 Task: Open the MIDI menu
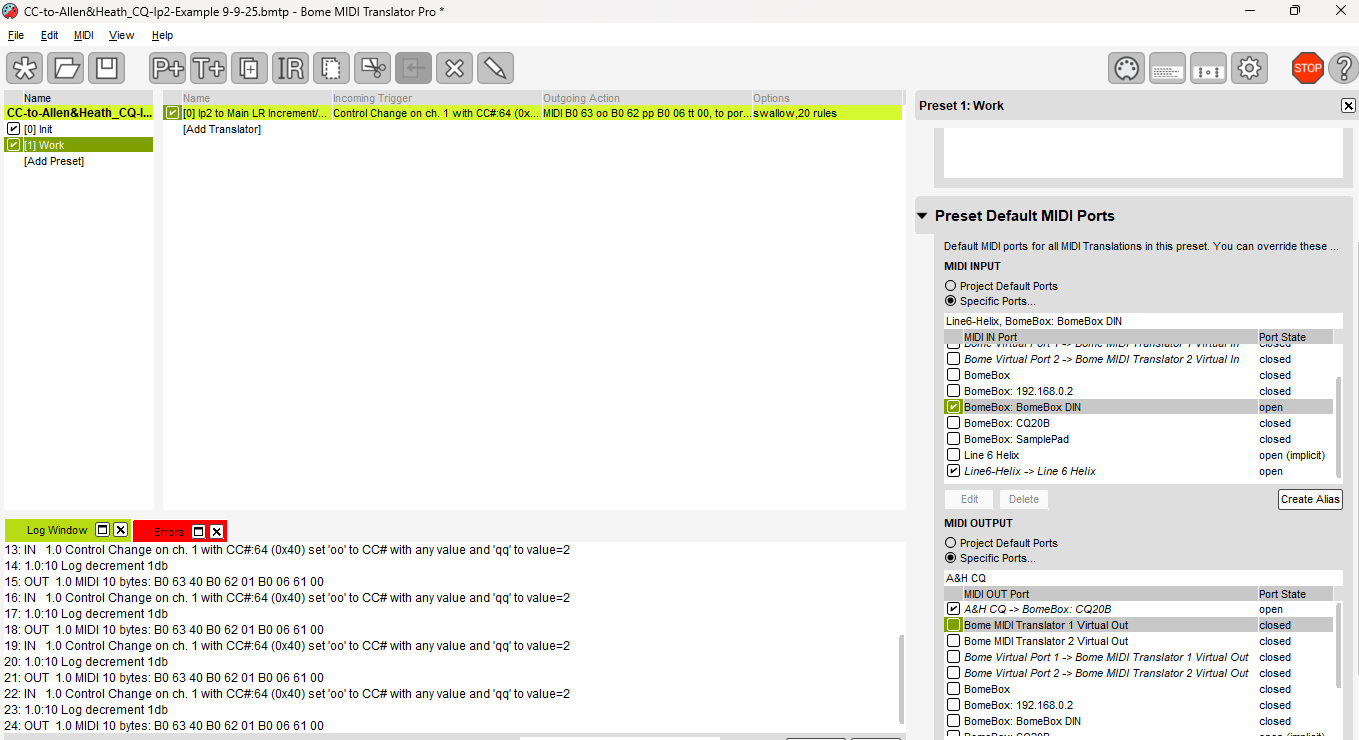[84, 35]
